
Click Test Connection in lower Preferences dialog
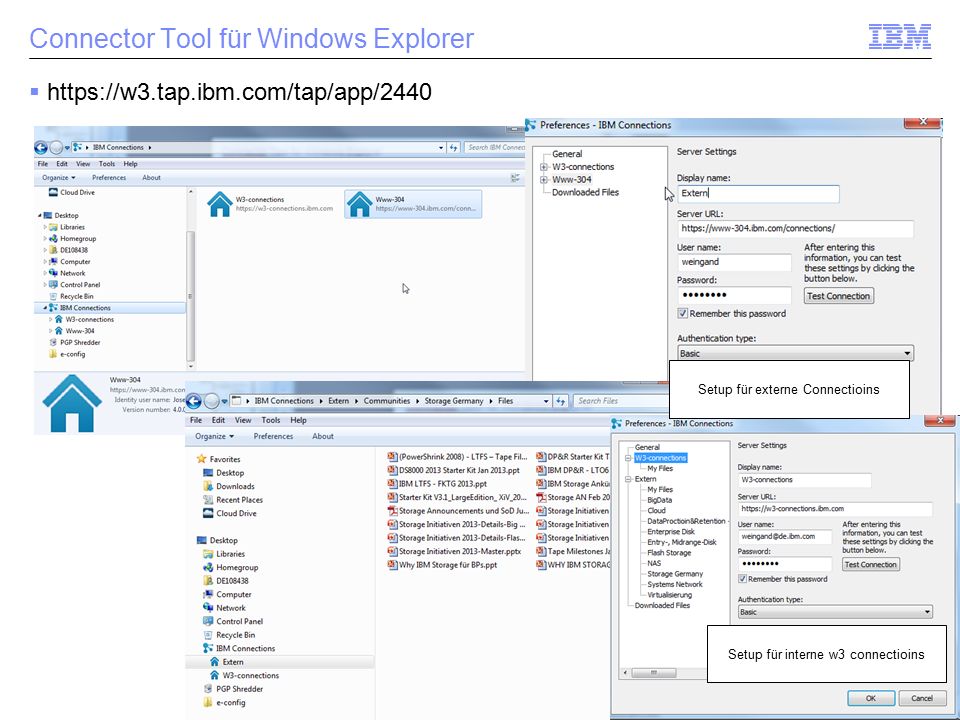click(x=871, y=564)
